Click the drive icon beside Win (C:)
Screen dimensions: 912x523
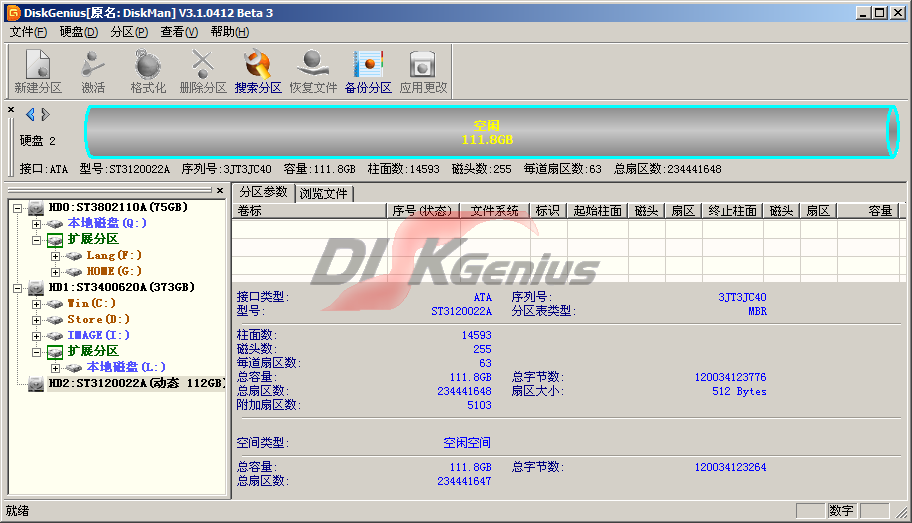55,304
